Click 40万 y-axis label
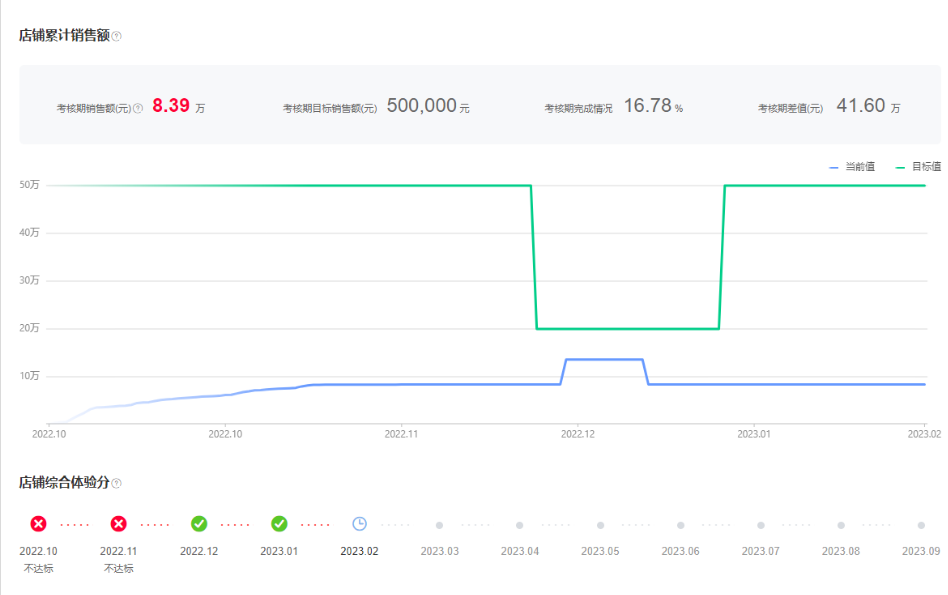Viewport: 948px width, 595px height. [29, 233]
